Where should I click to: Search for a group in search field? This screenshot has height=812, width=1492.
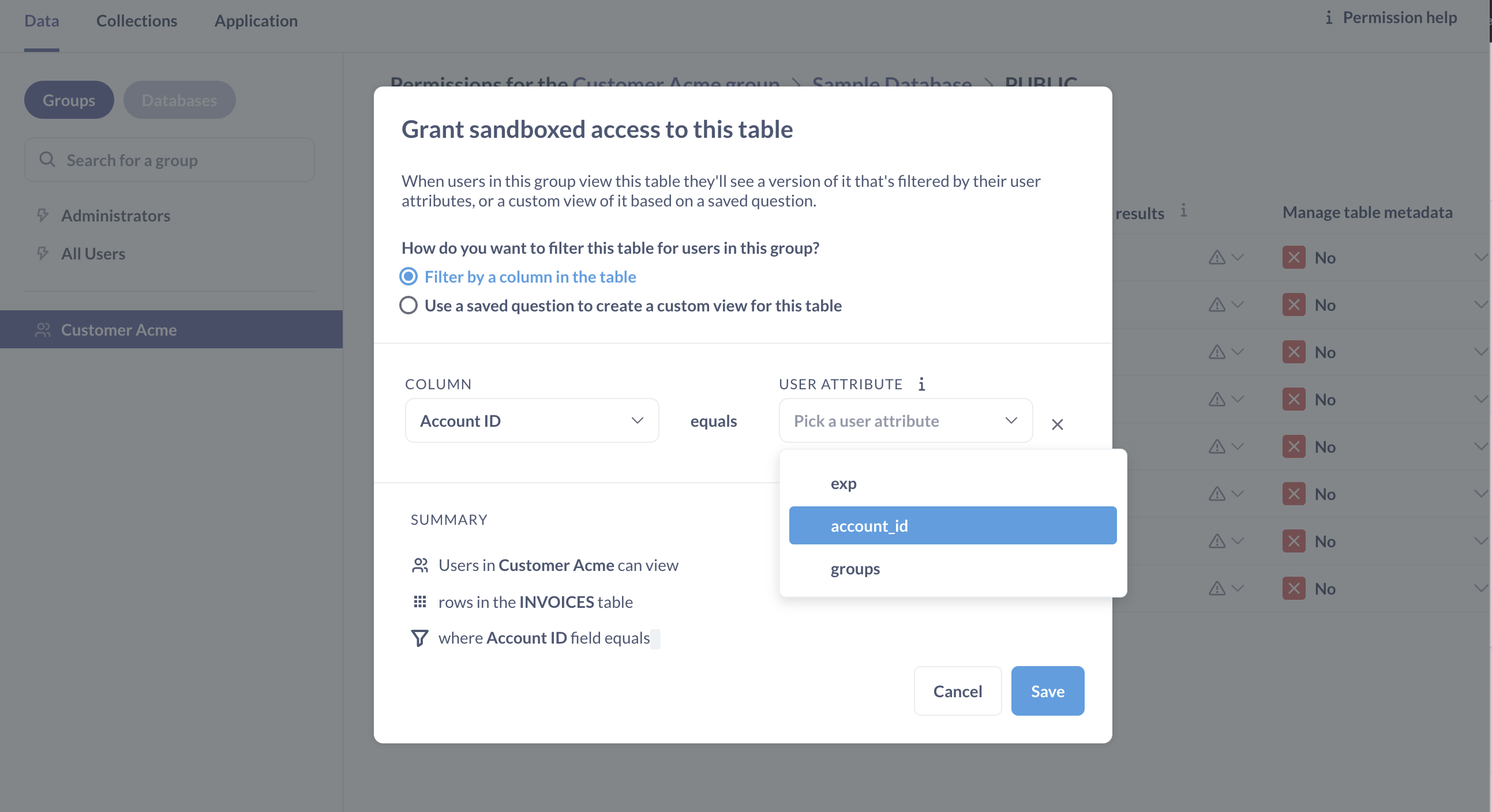[x=169, y=159]
